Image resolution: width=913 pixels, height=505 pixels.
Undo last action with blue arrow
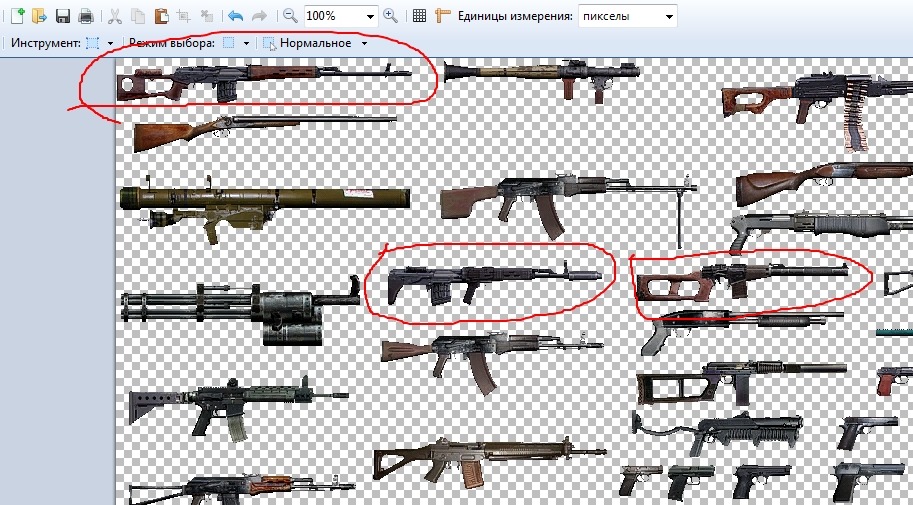[235, 16]
